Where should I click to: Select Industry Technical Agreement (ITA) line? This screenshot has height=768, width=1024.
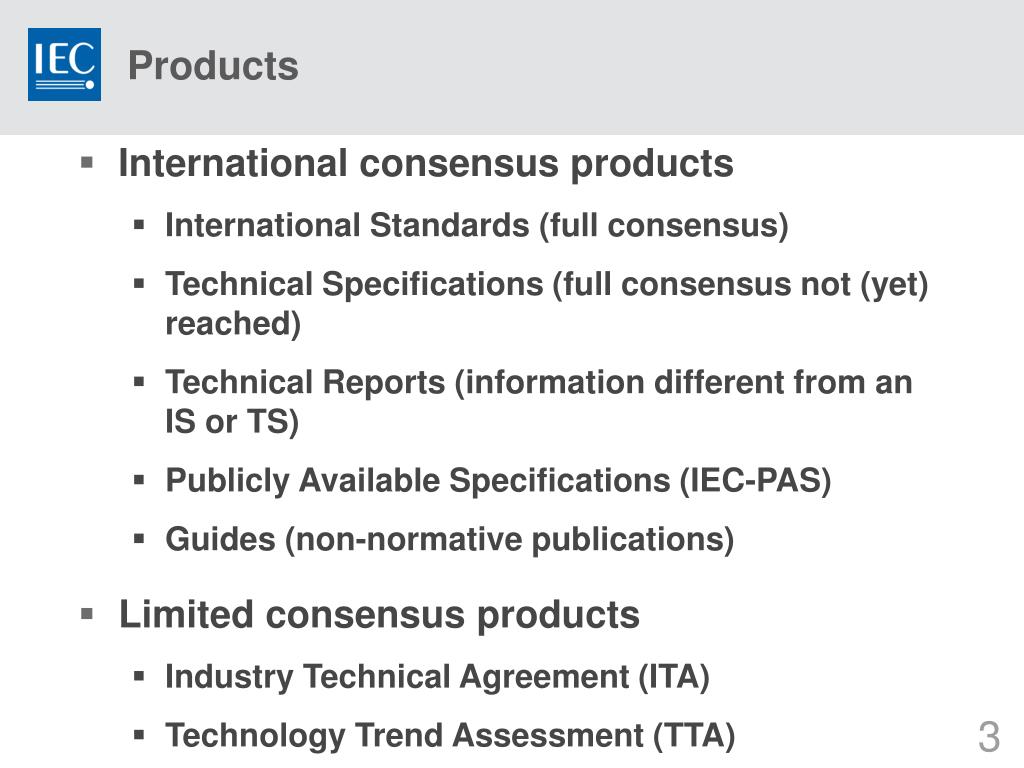point(438,677)
